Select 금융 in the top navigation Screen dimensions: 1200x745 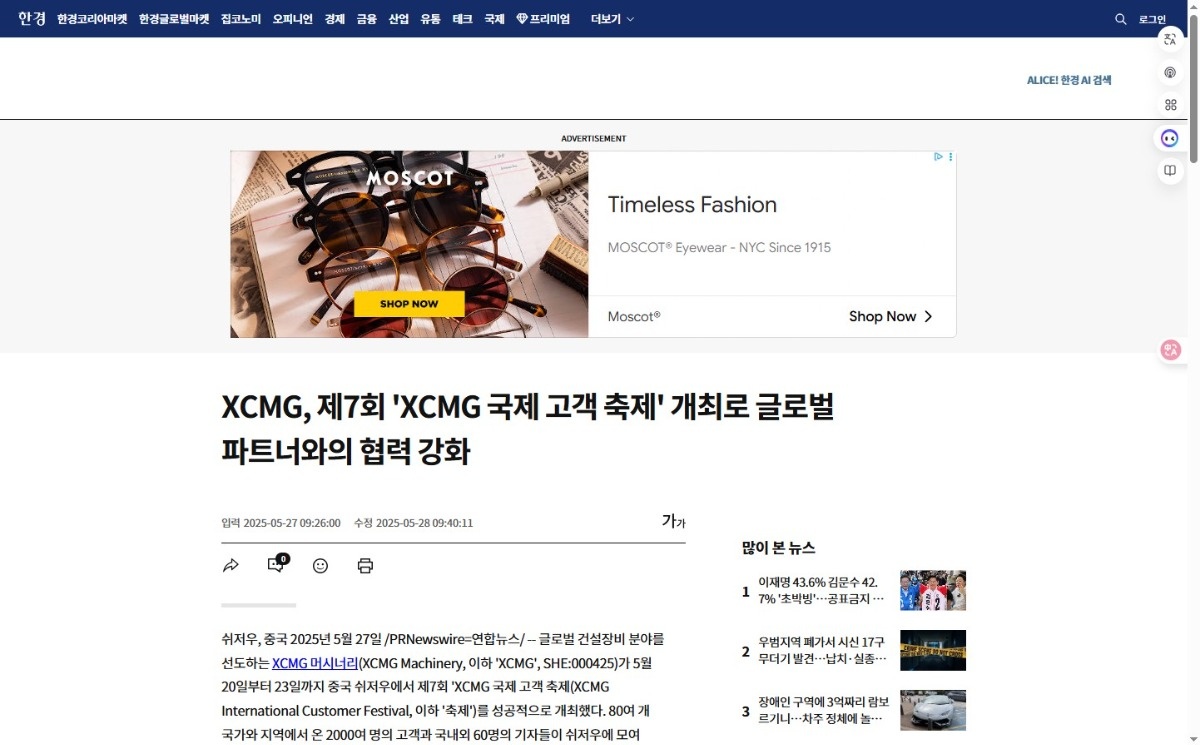(x=367, y=19)
